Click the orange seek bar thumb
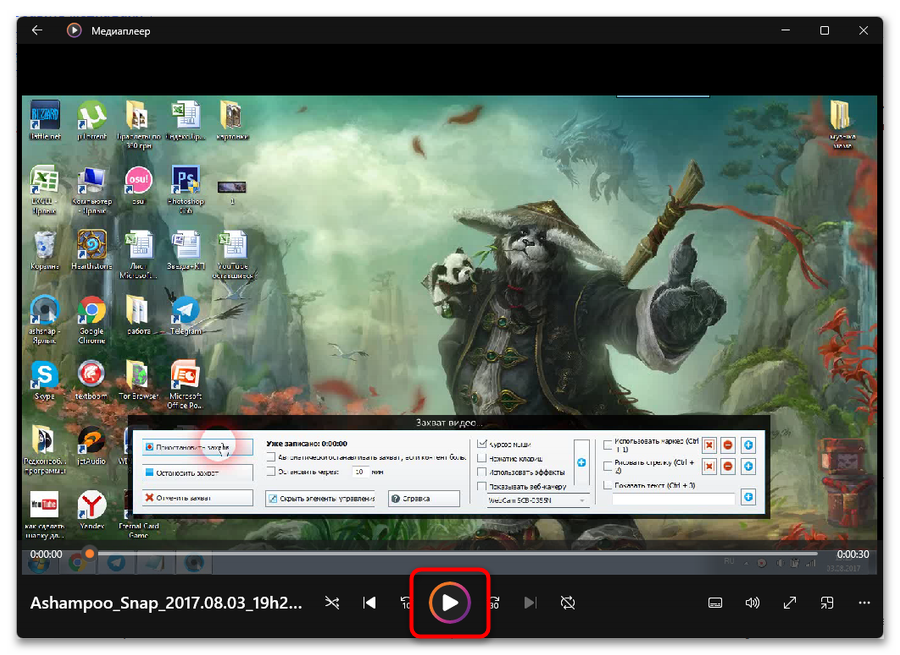The image size is (900, 655). click(x=90, y=554)
